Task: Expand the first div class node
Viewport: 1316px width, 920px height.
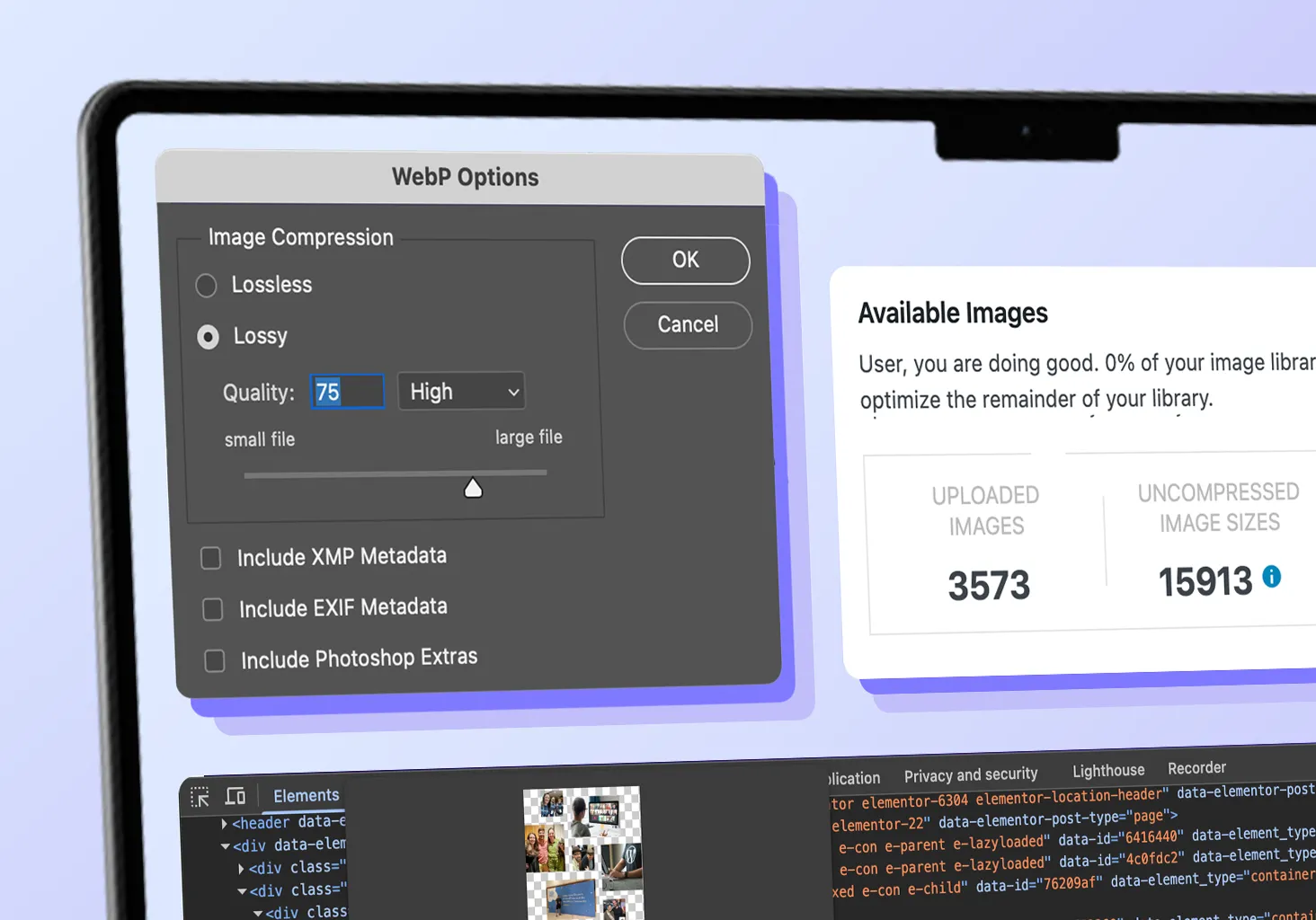Action: (x=241, y=867)
